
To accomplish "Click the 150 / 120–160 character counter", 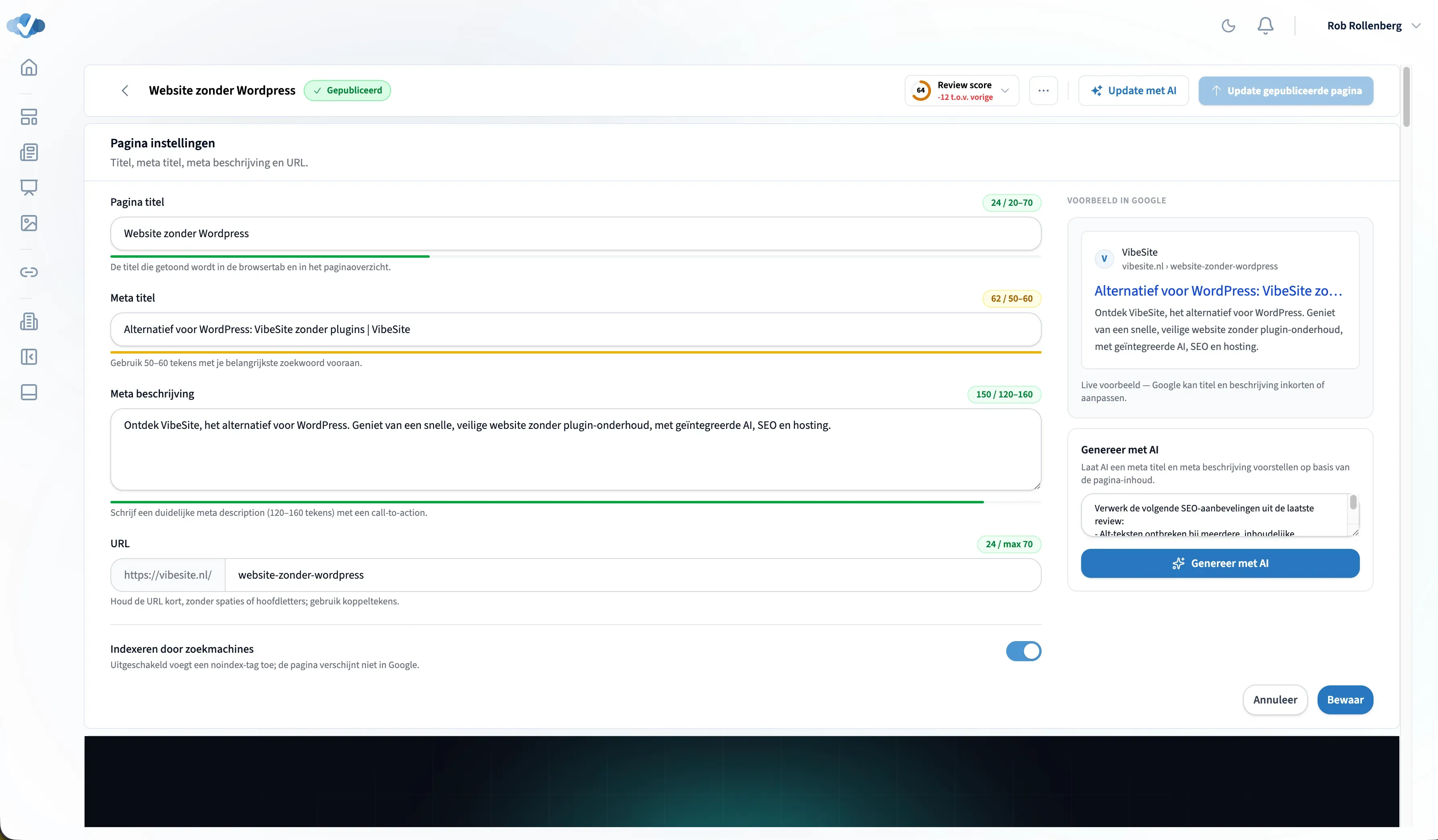I will (x=1004, y=394).
